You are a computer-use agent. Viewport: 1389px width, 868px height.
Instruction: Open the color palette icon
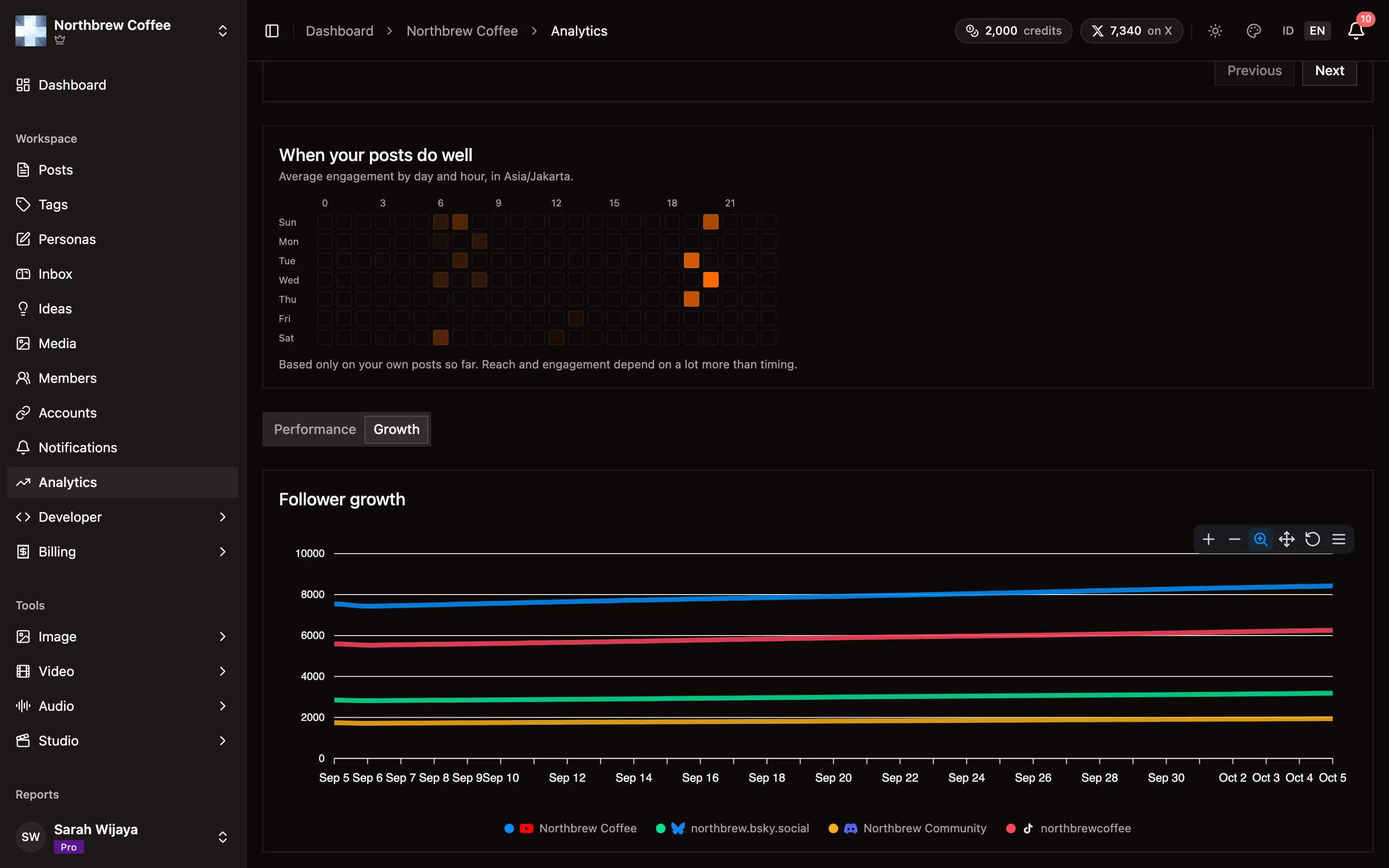1253,31
